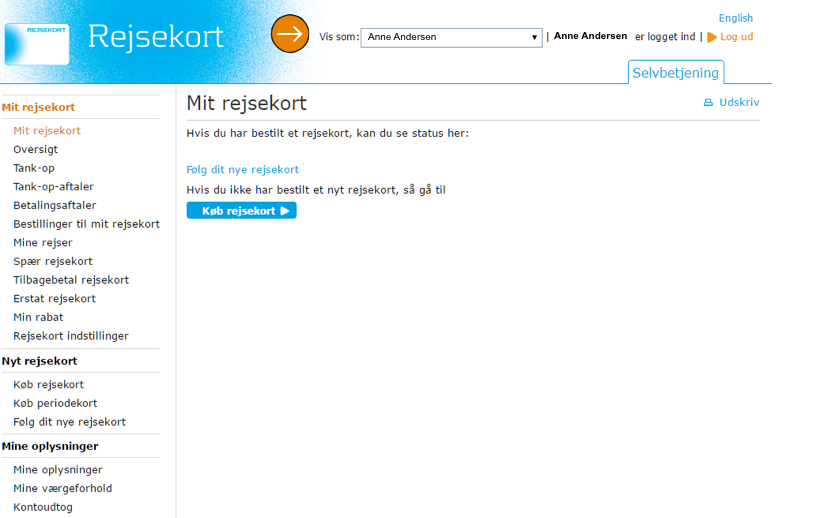Select Køb periodekort in sidebar
The width and height of the screenshot is (828, 518).
click(55, 403)
